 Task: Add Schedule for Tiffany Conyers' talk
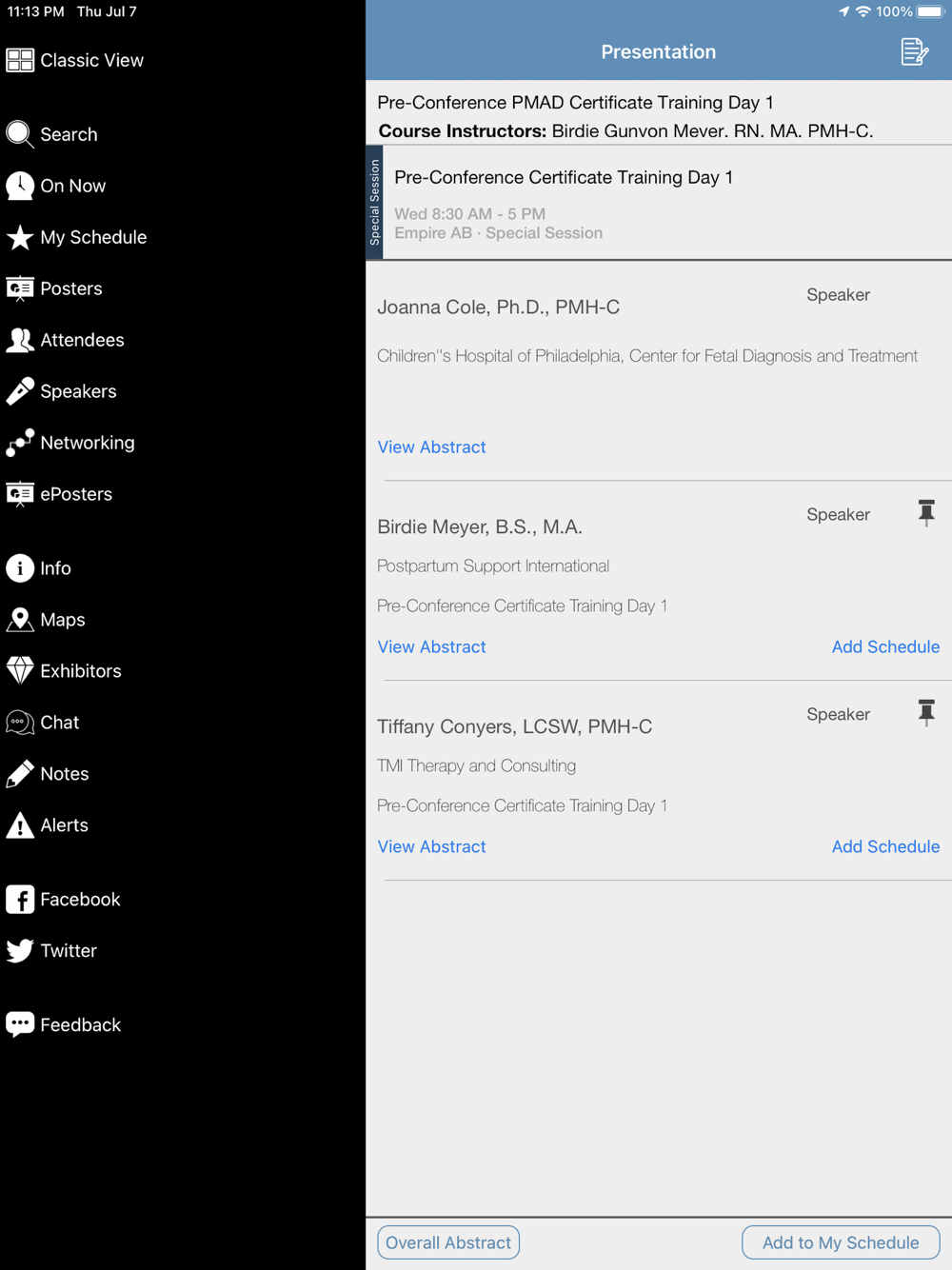click(885, 846)
